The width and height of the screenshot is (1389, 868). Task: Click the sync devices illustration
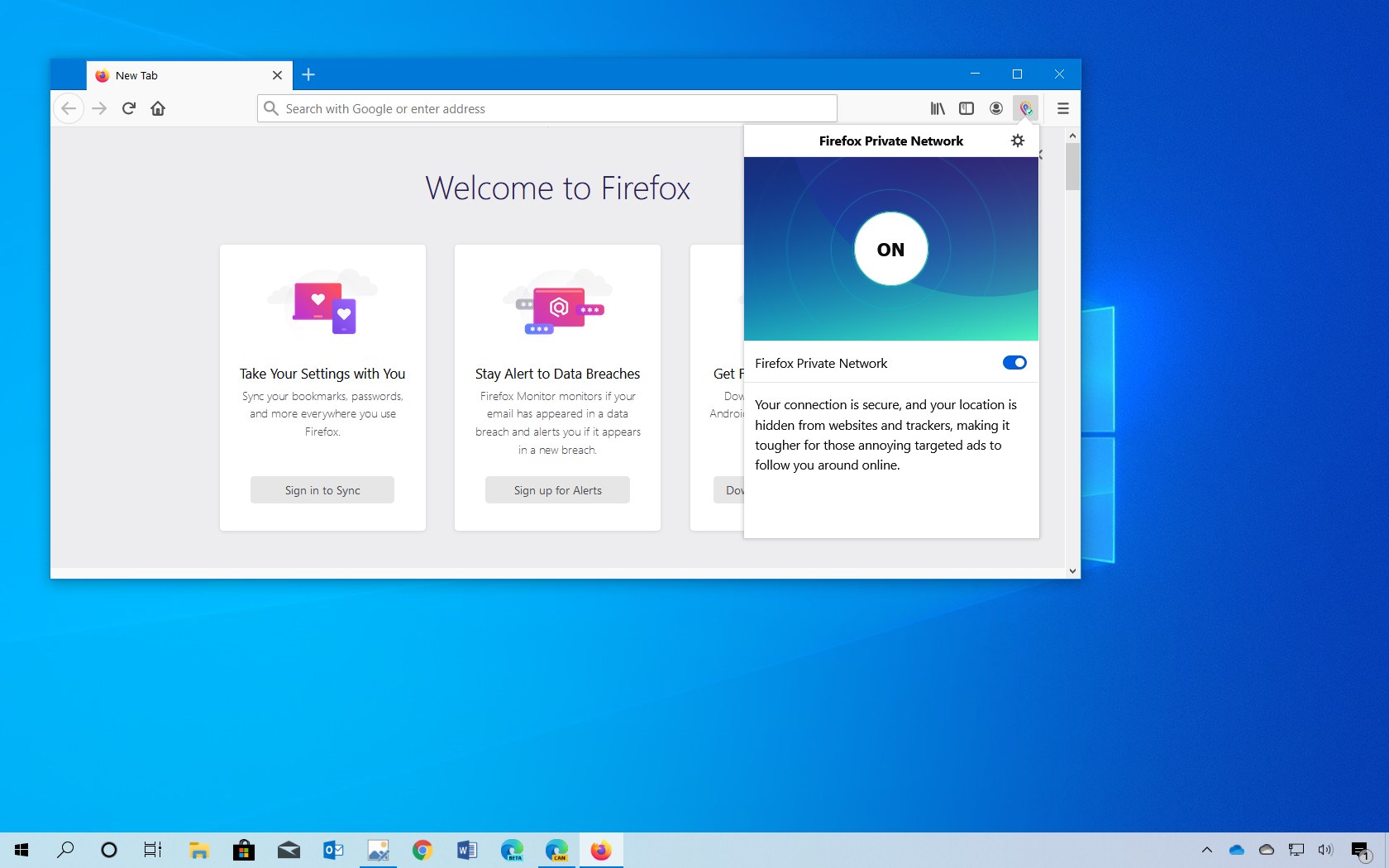click(x=322, y=302)
